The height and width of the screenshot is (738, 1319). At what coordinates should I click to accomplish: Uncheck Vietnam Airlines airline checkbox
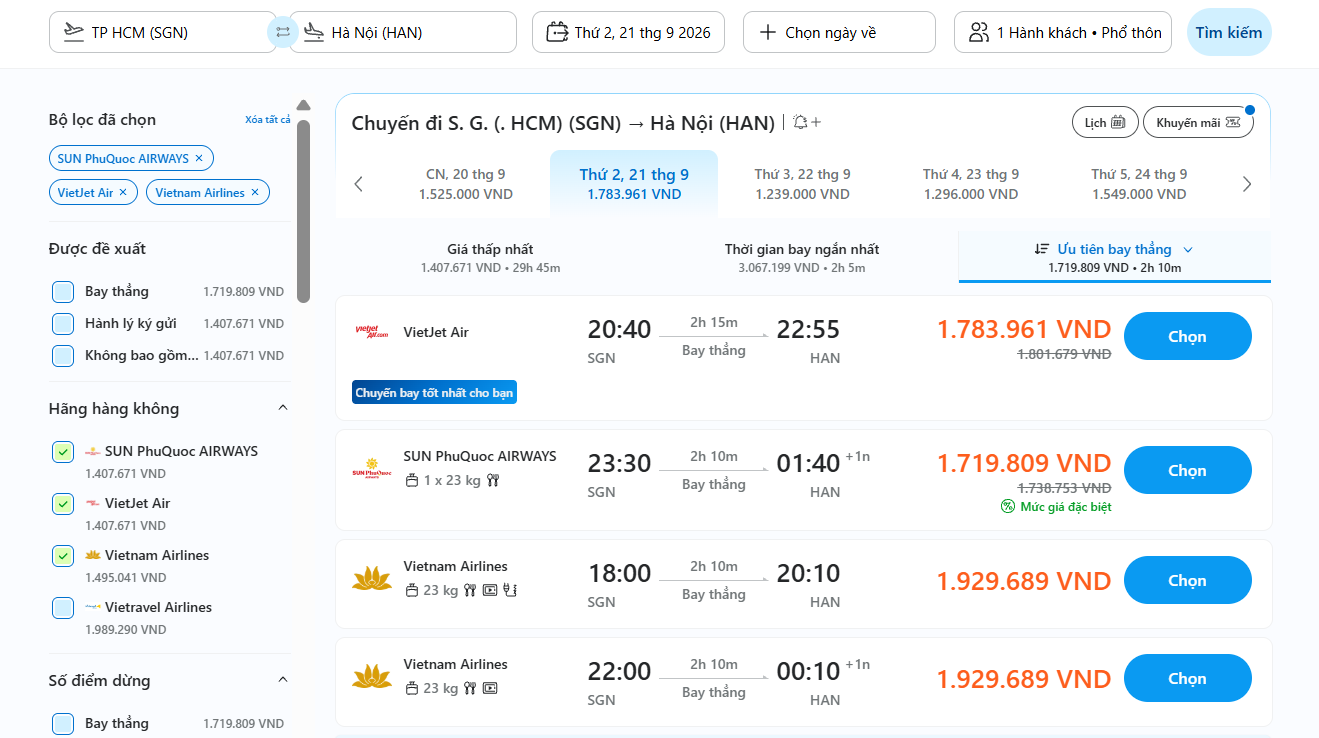(63, 556)
